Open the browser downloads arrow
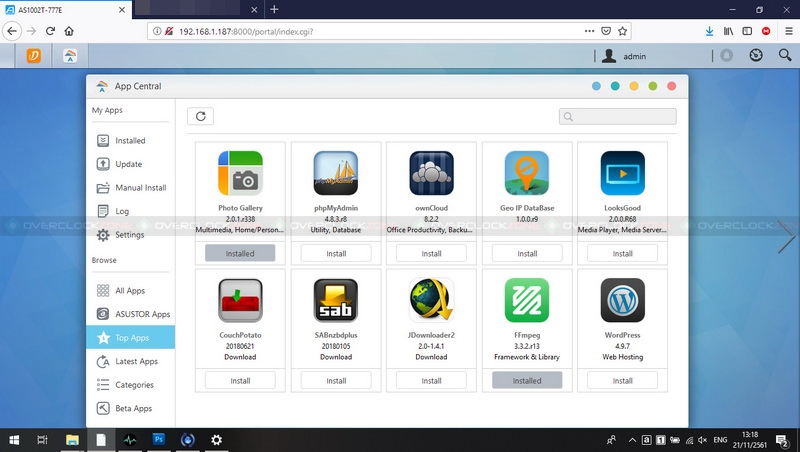The width and height of the screenshot is (800, 452). pyautogui.click(x=709, y=31)
